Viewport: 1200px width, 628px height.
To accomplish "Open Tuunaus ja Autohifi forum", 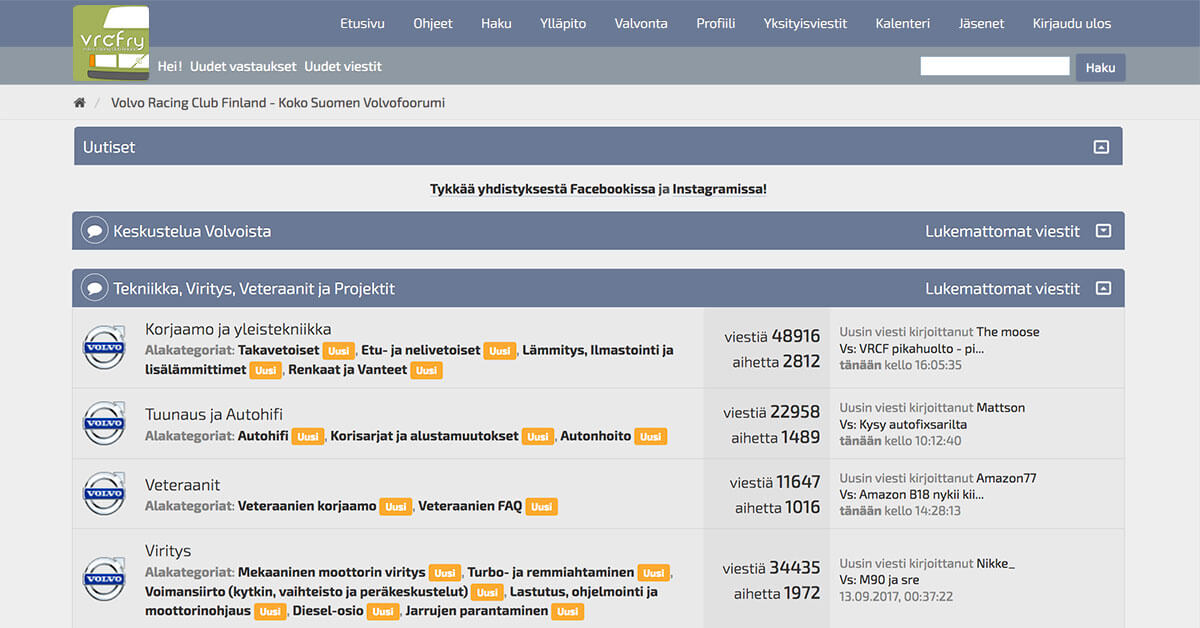I will pos(214,414).
